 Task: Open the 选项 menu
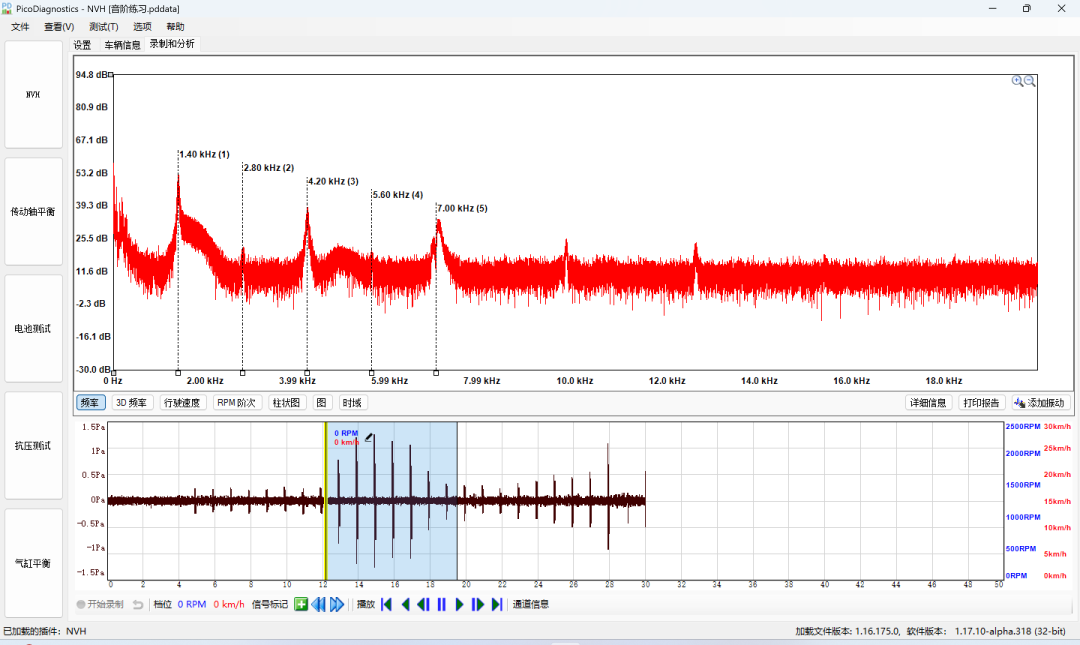point(143,27)
